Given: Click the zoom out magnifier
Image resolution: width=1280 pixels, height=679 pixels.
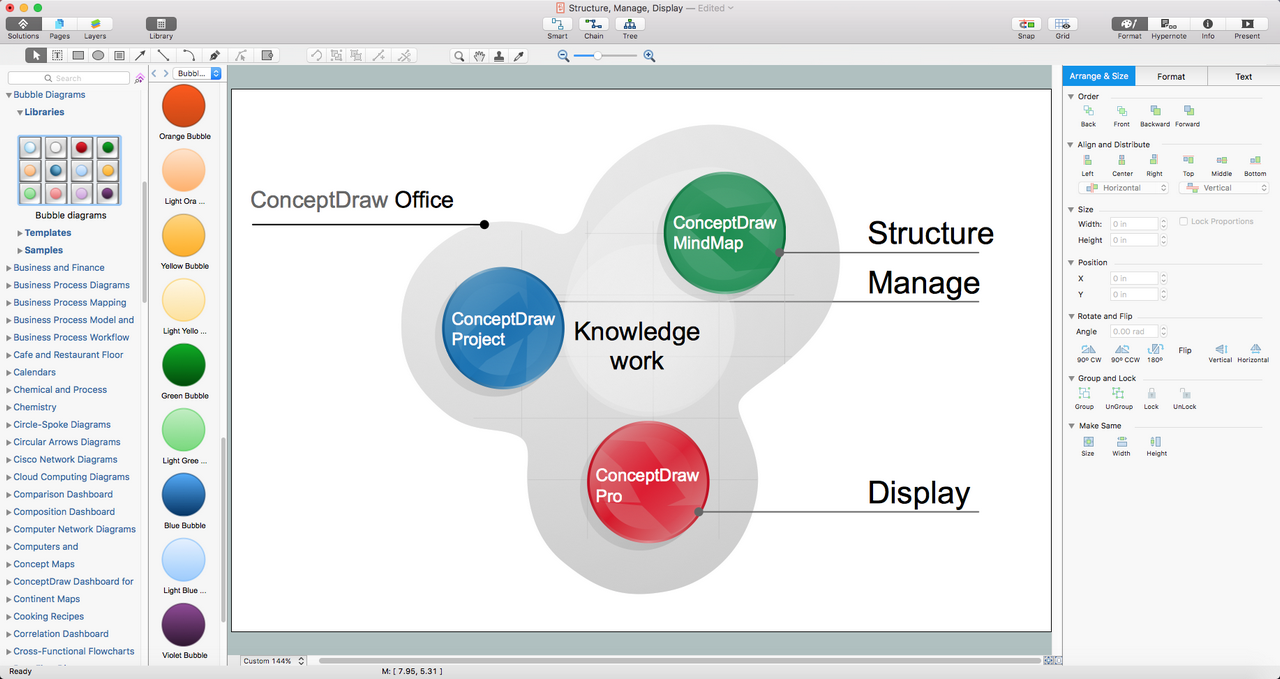Looking at the screenshot, I should [564, 56].
